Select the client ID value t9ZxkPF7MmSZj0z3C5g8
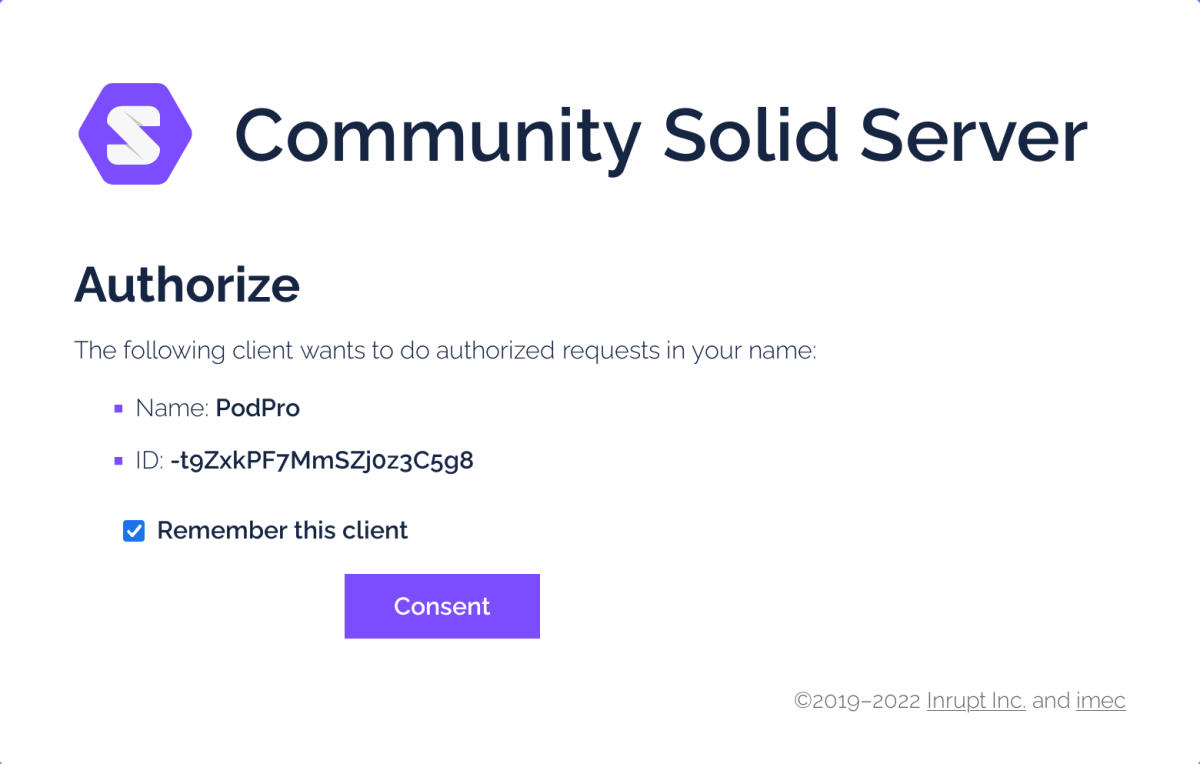Screen dimensions: 1200x764 tap(322, 460)
